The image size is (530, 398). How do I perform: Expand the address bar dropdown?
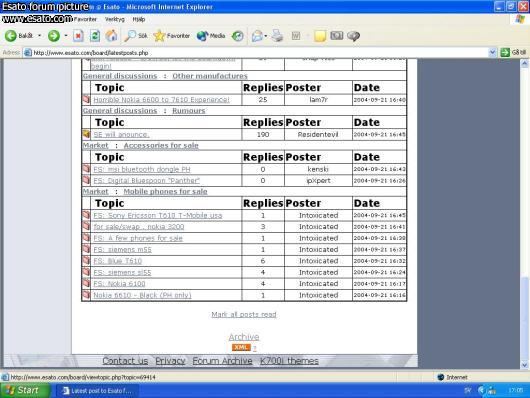(x=492, y=52)
